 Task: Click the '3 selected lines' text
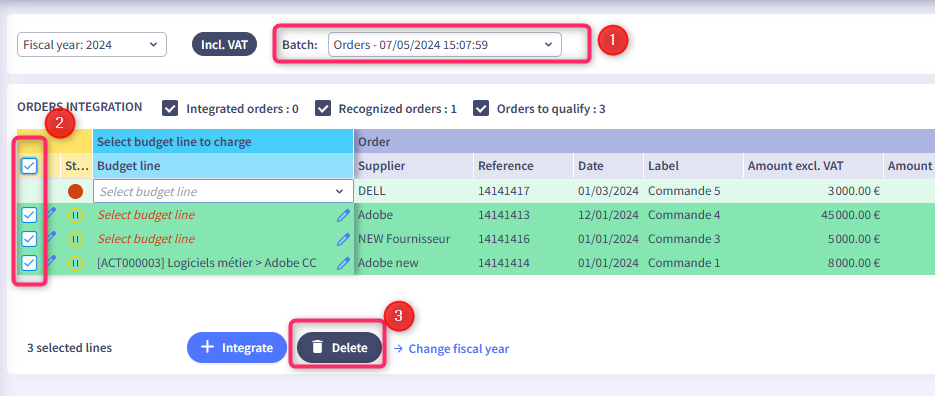point(69,348)
